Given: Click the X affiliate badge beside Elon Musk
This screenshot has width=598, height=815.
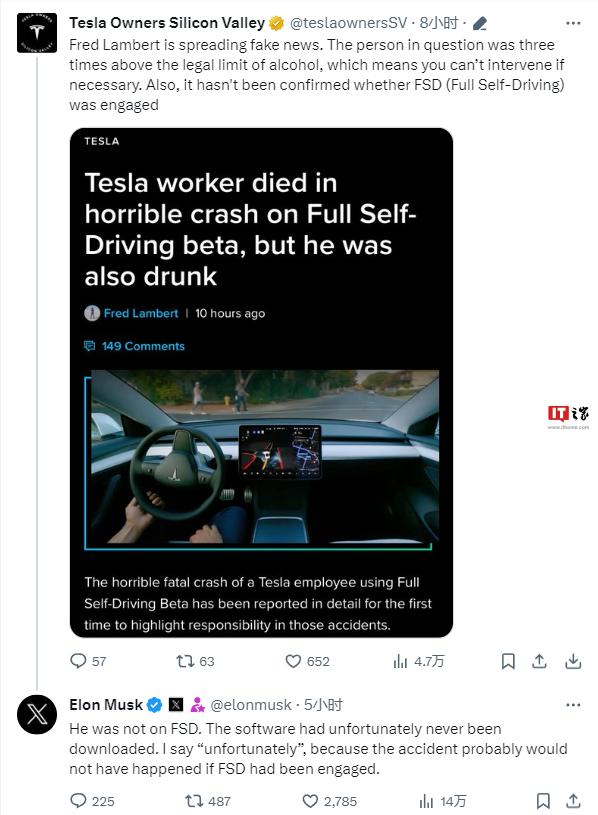Looking at the screenshot, I should 177,705.
